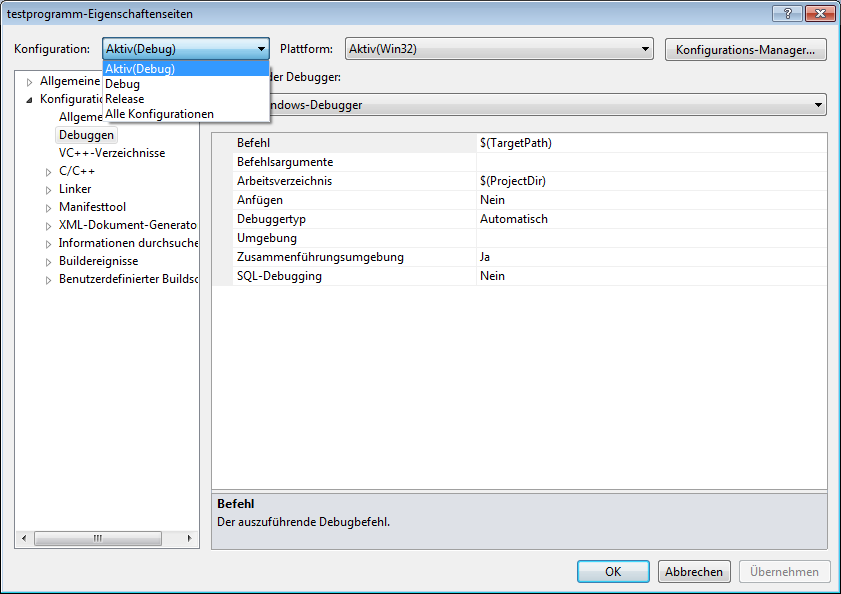Click the help question mark icon

click(788, 13)
